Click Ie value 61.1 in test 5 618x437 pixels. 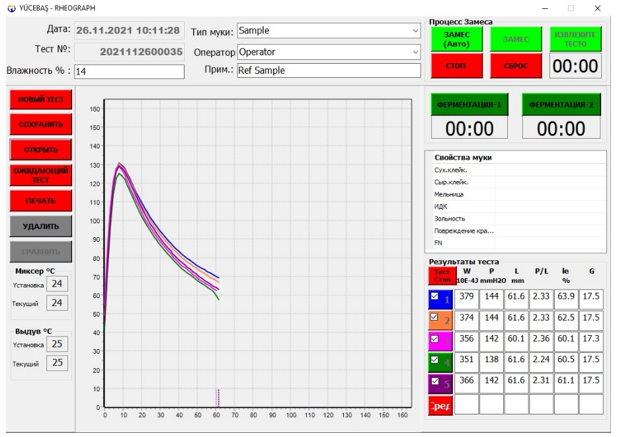click(566, 383)
